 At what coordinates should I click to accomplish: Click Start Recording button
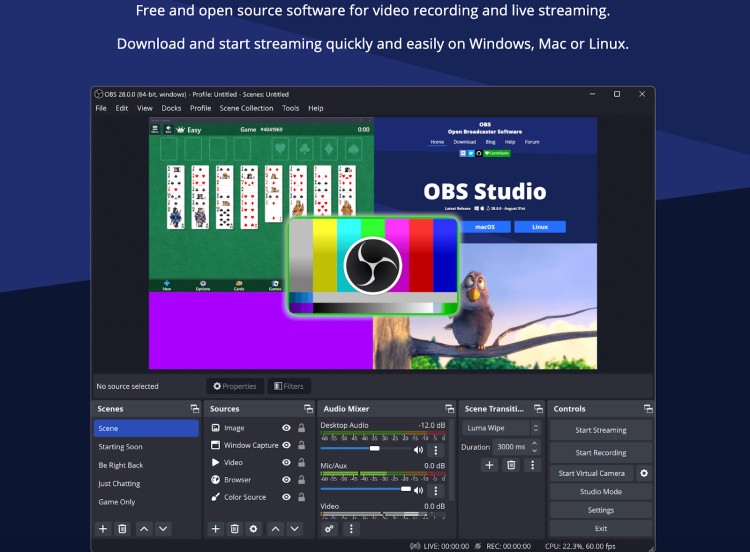click(601, 453)
